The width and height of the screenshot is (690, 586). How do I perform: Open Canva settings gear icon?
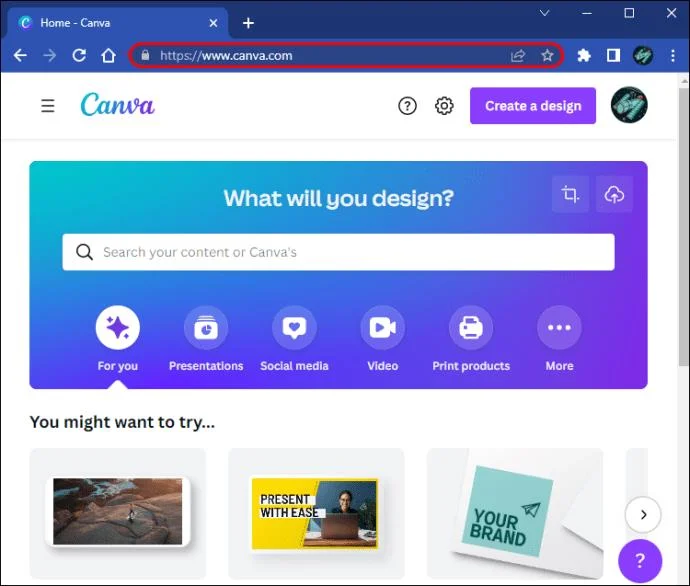[x=444, y=106]
